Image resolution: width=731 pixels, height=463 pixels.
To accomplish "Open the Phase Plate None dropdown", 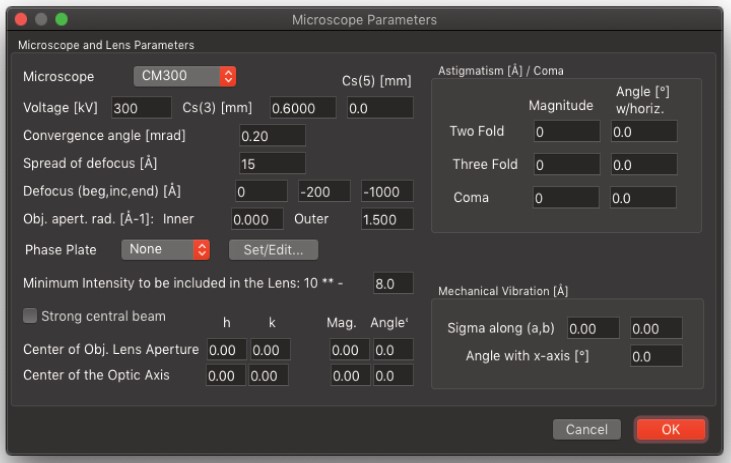I will pyautogui.click(x=166, y=248).
